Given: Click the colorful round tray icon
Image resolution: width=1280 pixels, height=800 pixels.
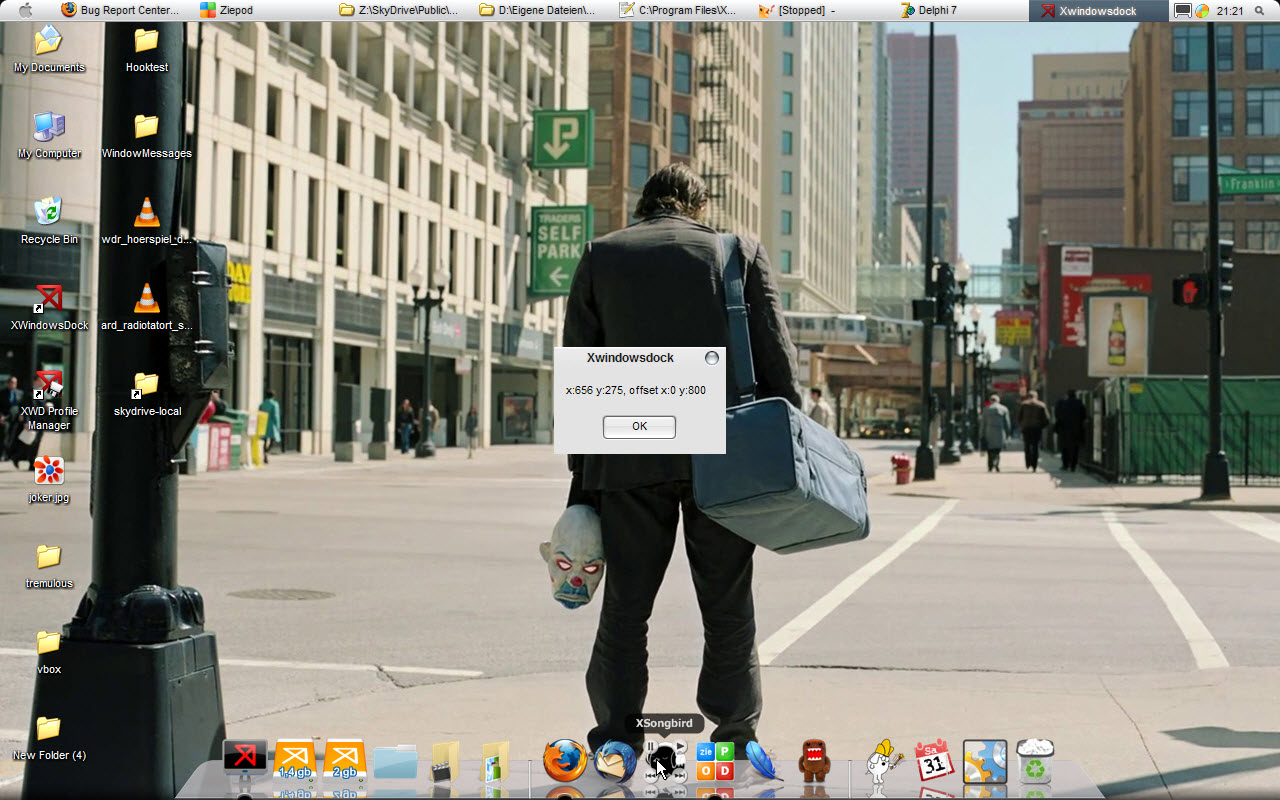Looking at the screenshot, I should click(1201, 10).
